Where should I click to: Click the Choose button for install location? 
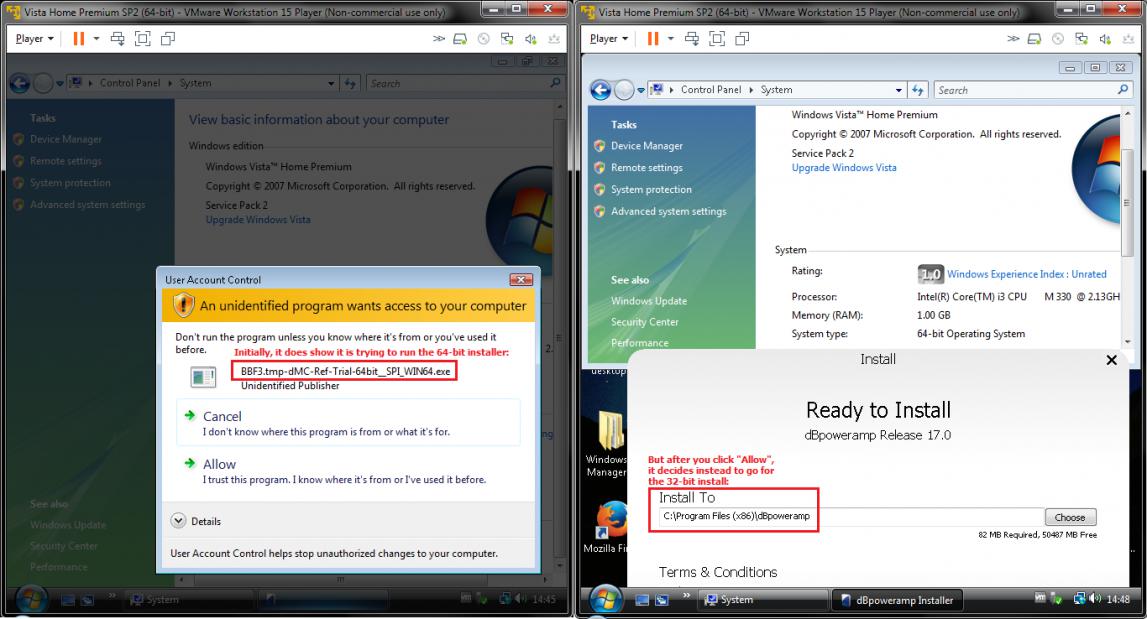point(1069,517)
